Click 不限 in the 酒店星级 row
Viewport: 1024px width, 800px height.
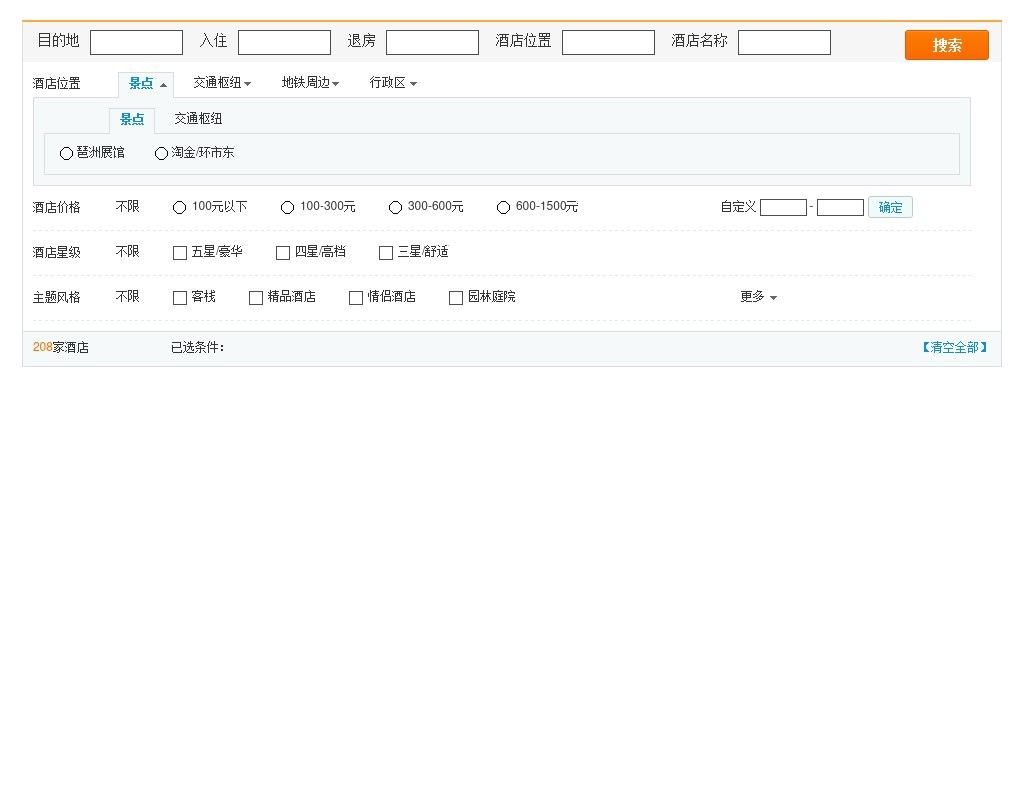click(x=127, y=252)
